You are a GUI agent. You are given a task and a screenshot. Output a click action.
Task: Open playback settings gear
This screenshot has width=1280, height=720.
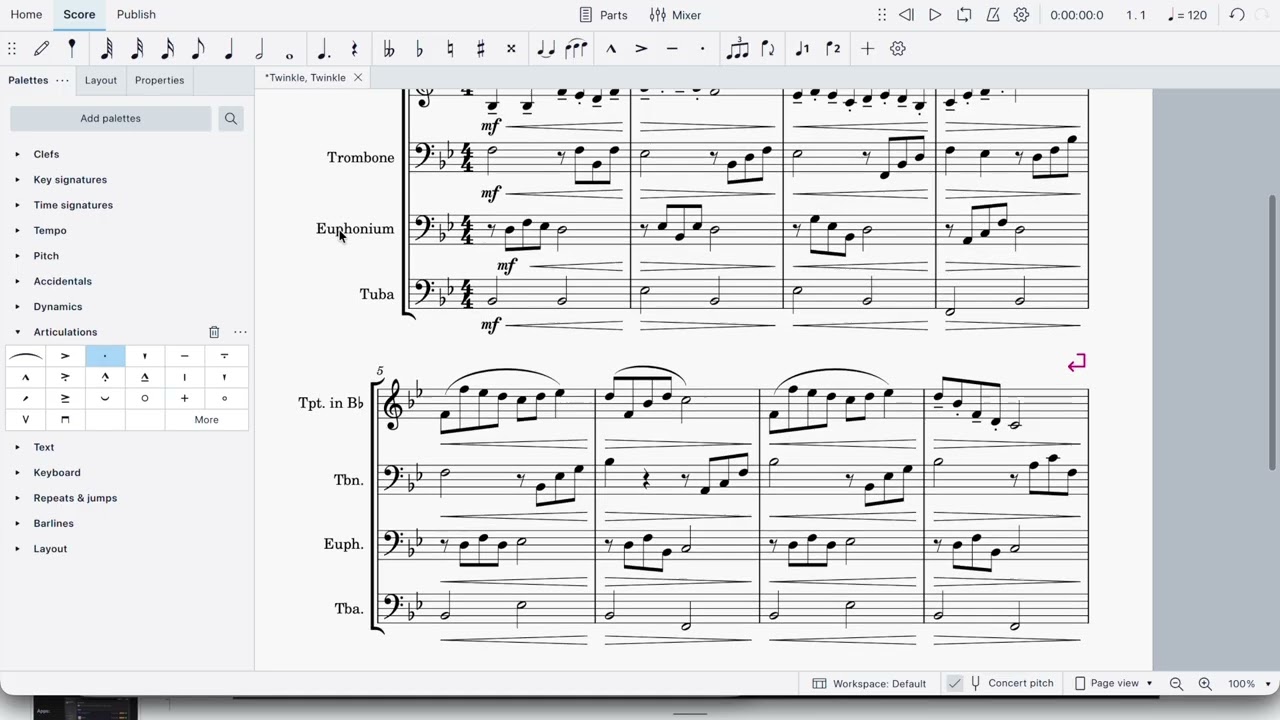coord(1021,15)
